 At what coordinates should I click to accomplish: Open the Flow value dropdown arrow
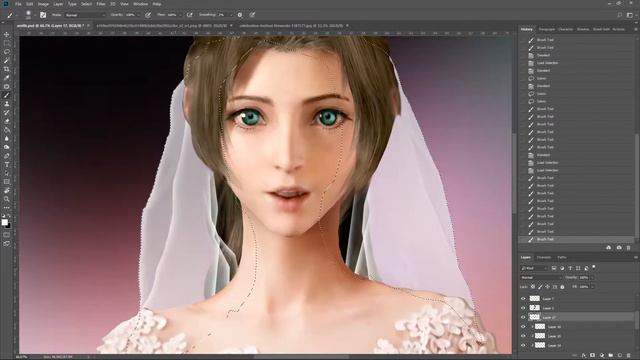[180, 15]
